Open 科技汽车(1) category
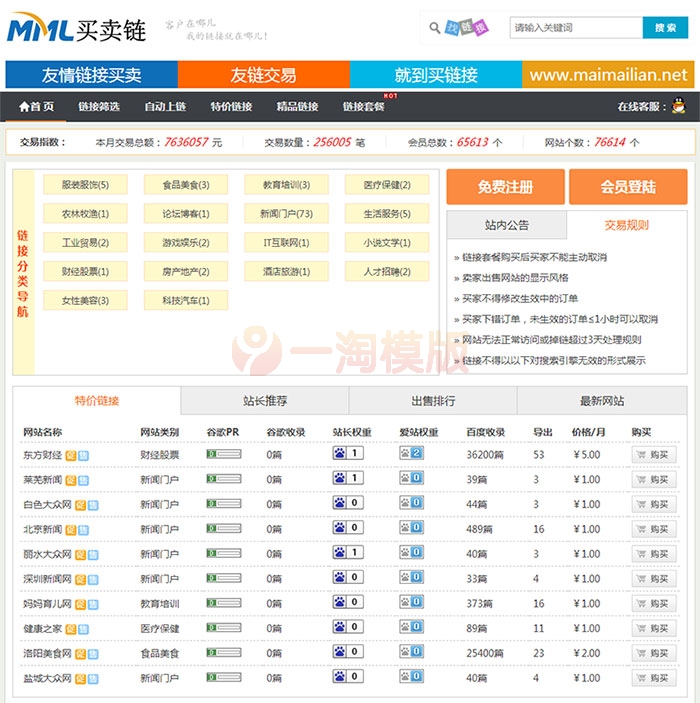Screen dimensions: 700x703 pyautogui.click(x=186, y=300)
